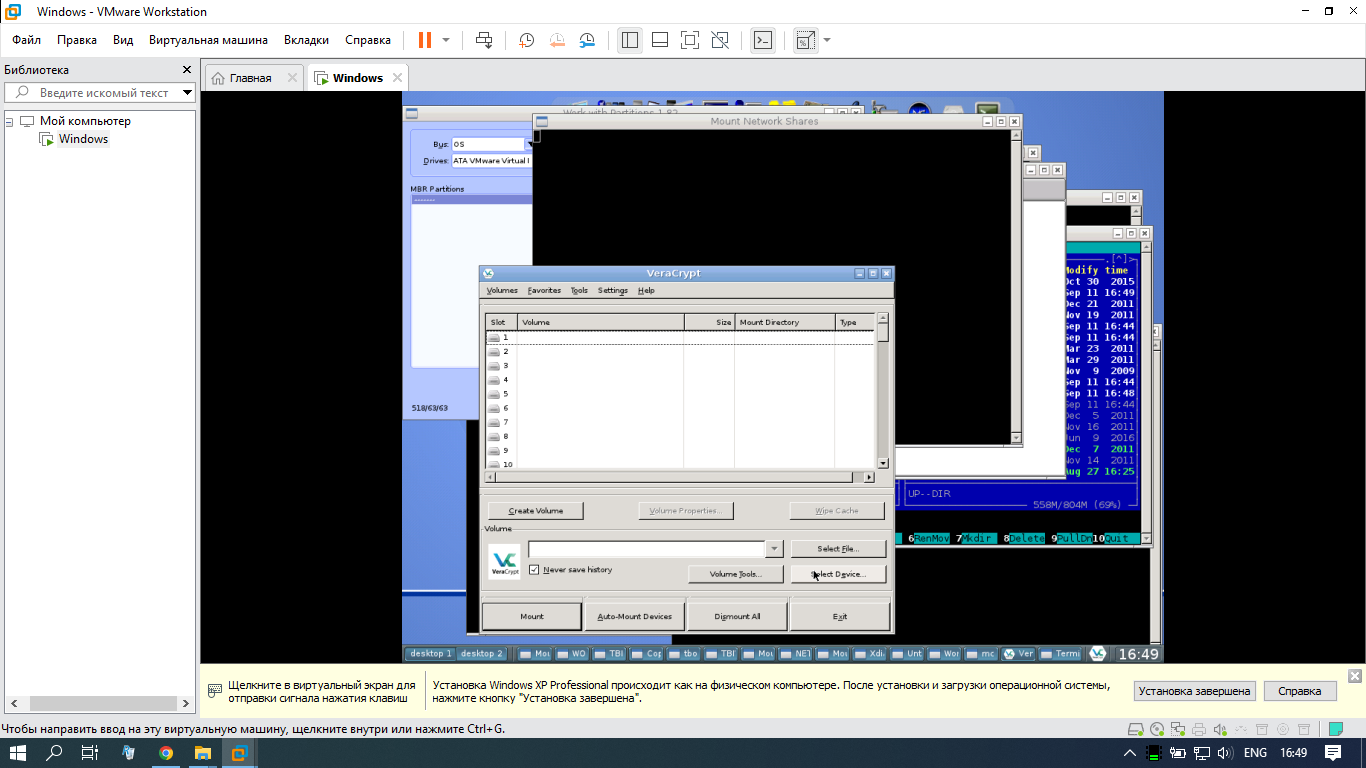Open the Справка menu
Image resolution: width=1366 pixels, height=768 pixels.
(x=368, y=40)
